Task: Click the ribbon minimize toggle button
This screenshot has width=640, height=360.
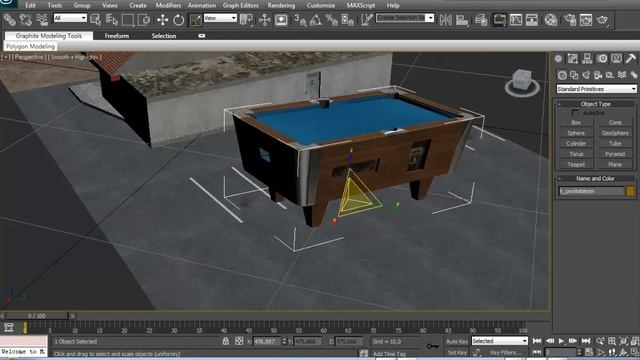Action: (x=202, y=36)
